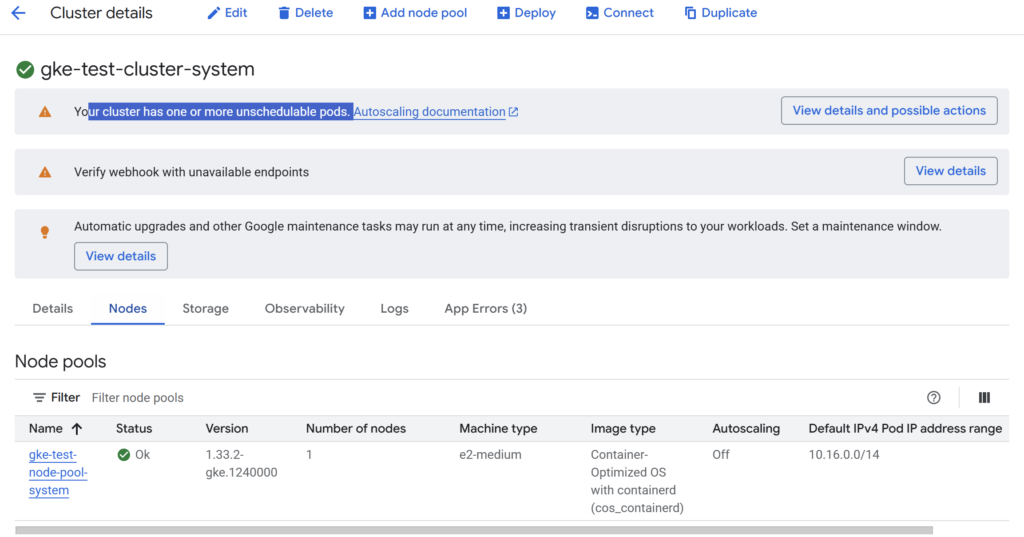Click the Delete trash can icon

[283, 13]
